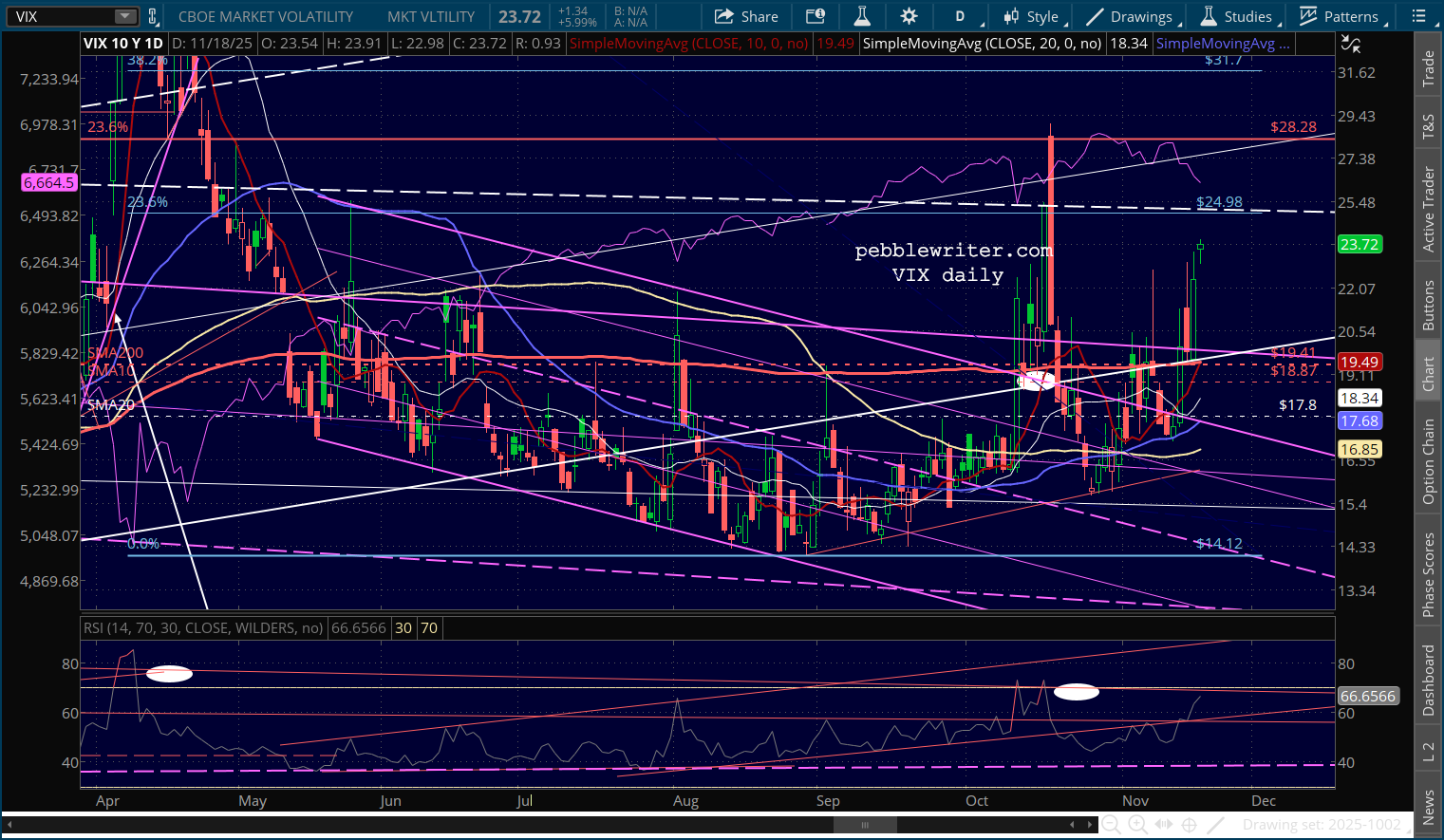Open the VIX symbol dropdown arrow
Screen dimensions: 1444x840
click(124, 16)
